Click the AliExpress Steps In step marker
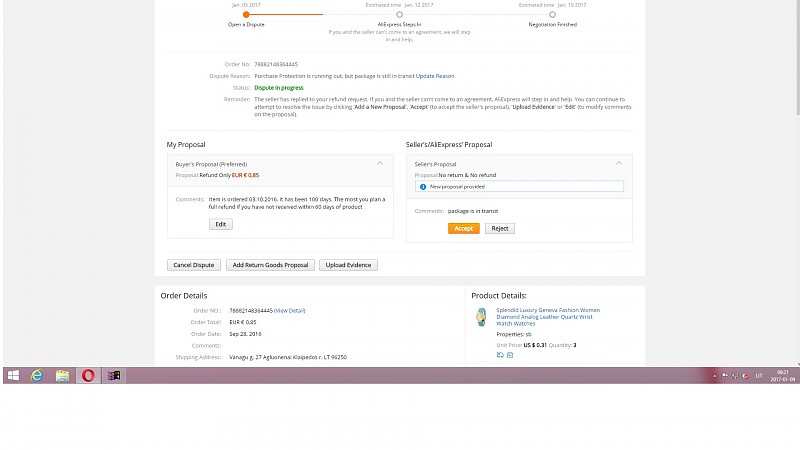Image resolution: width=800 pixels, height=450 pixels. click(399, 15)
